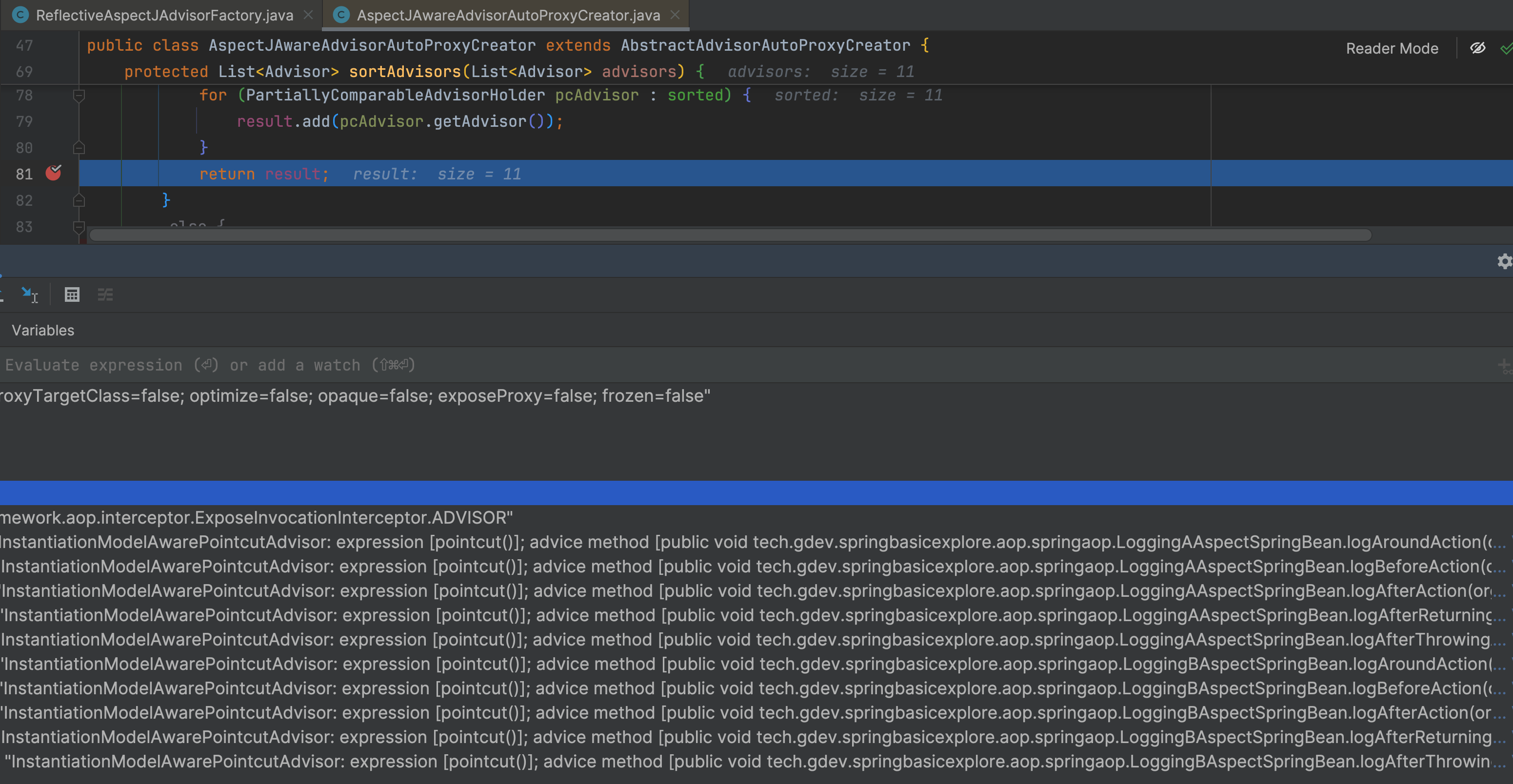Click 'PartiallyComparableAdvisorHolder' type in for loop
The height and width of the screenshot is (784, 1513).
click(395, 95)
